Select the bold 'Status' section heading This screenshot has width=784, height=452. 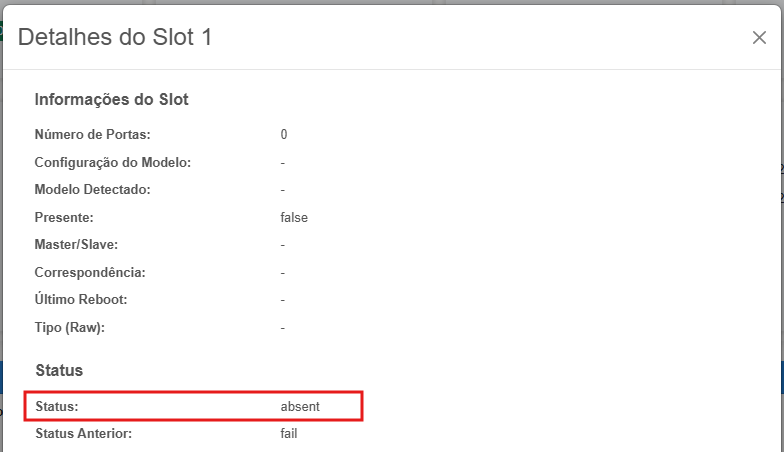coord(59,370)
